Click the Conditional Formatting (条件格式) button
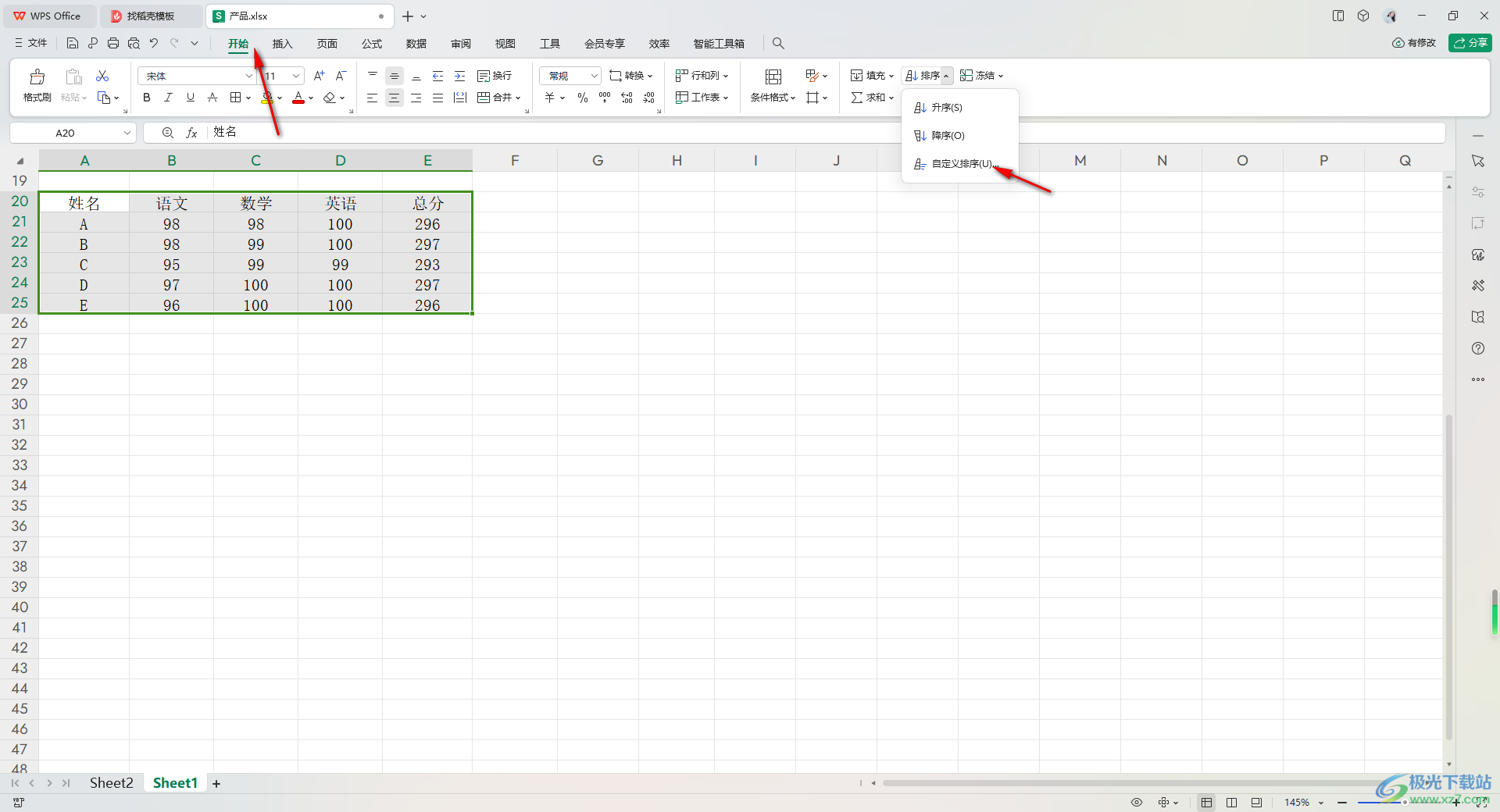Image resolution: width=1500 pixels, height=812 pixels. [773, 86]
